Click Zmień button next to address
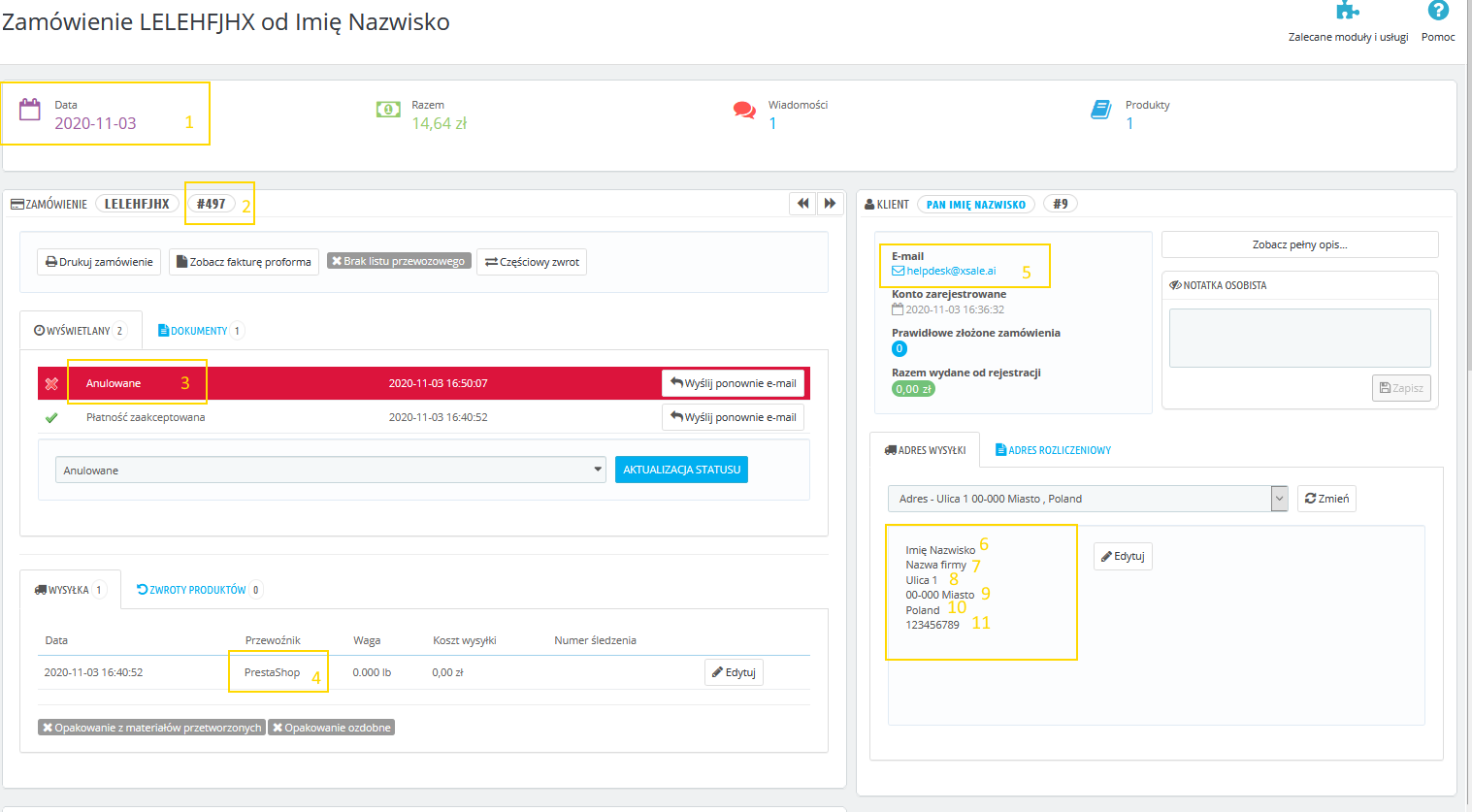Viewport: 1472px width, 812px height. coord(1326,499)
